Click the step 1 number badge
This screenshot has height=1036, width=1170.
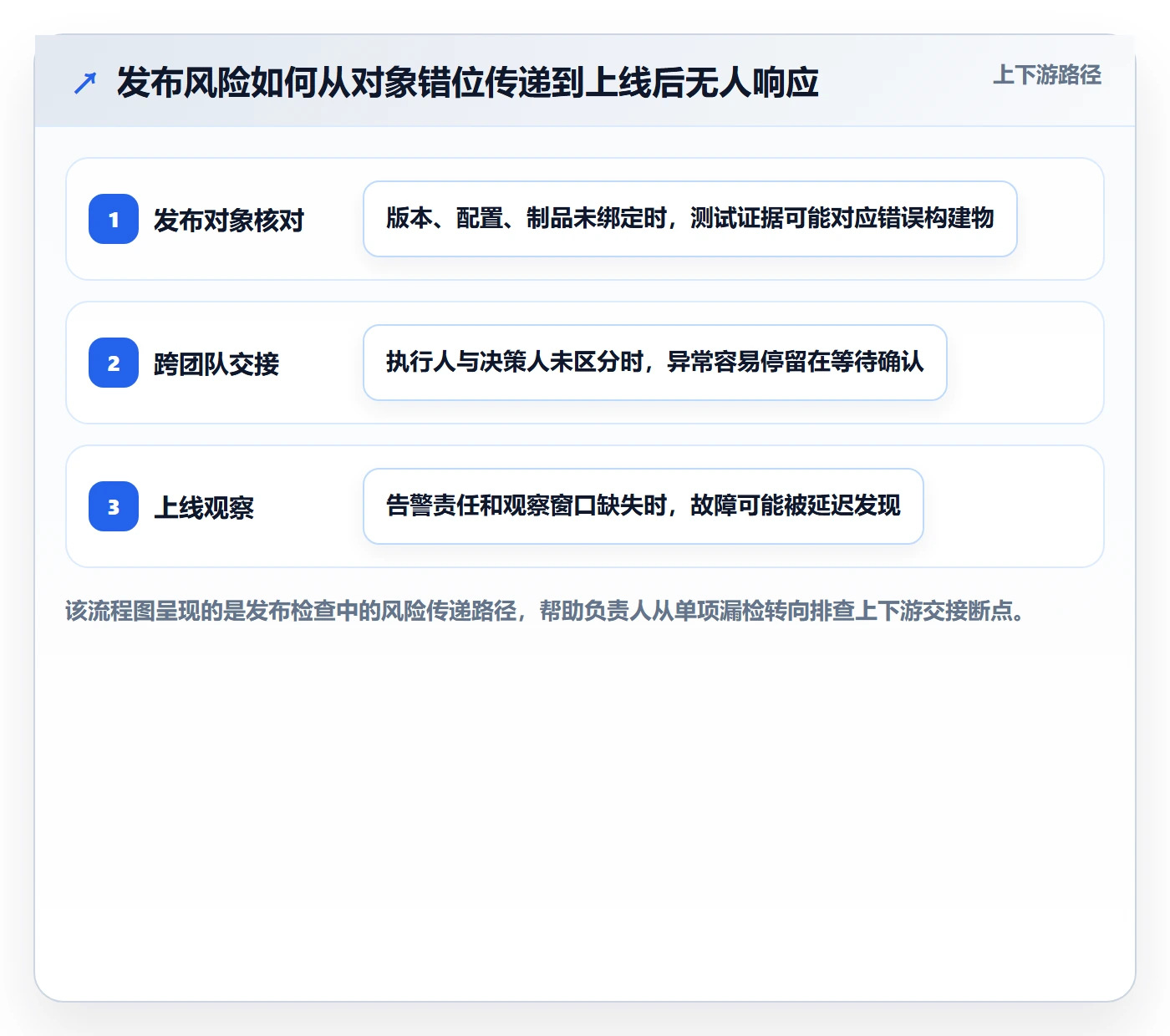114,219
